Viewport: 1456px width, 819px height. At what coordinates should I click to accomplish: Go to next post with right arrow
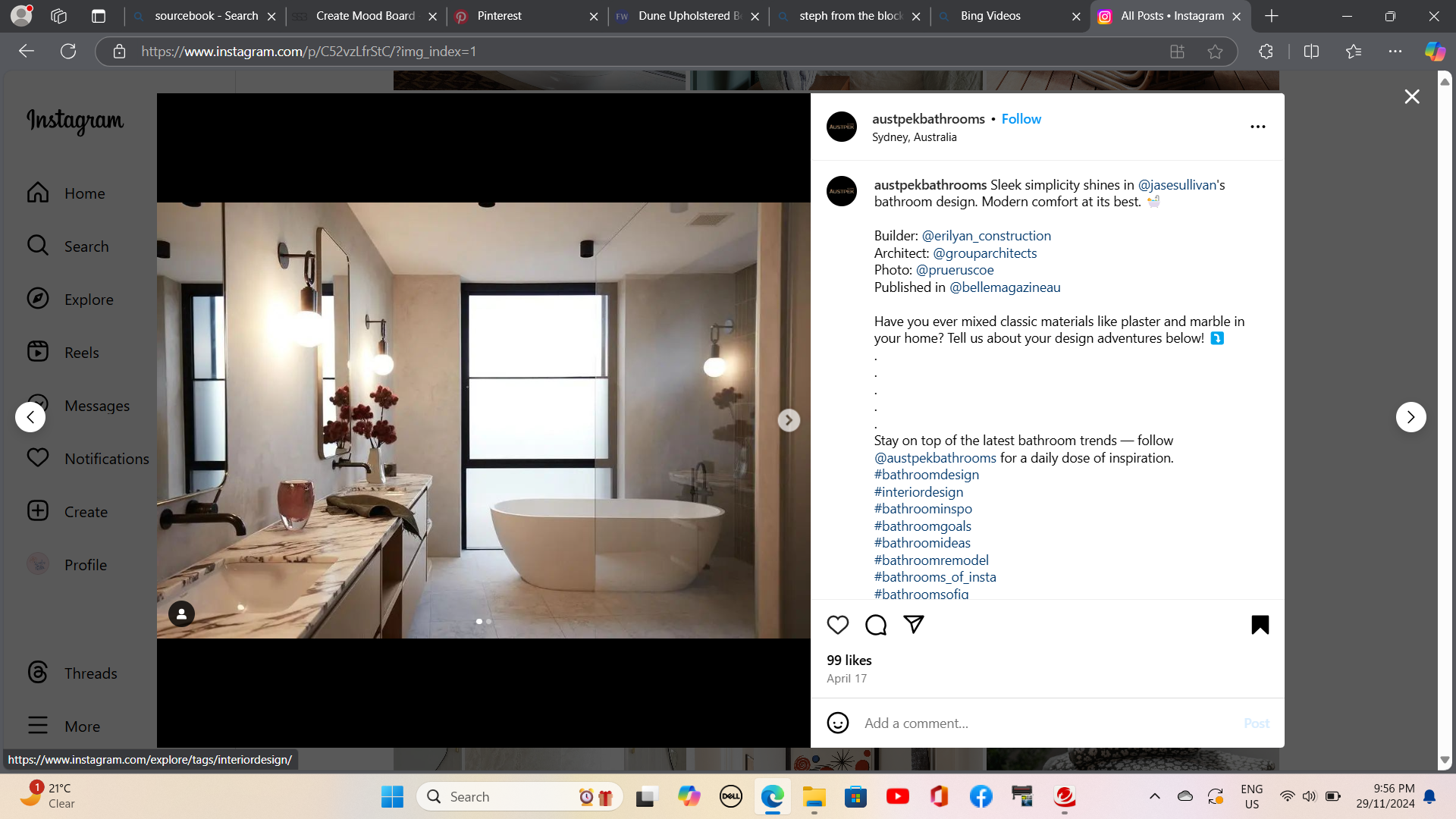coord(1410,417)
